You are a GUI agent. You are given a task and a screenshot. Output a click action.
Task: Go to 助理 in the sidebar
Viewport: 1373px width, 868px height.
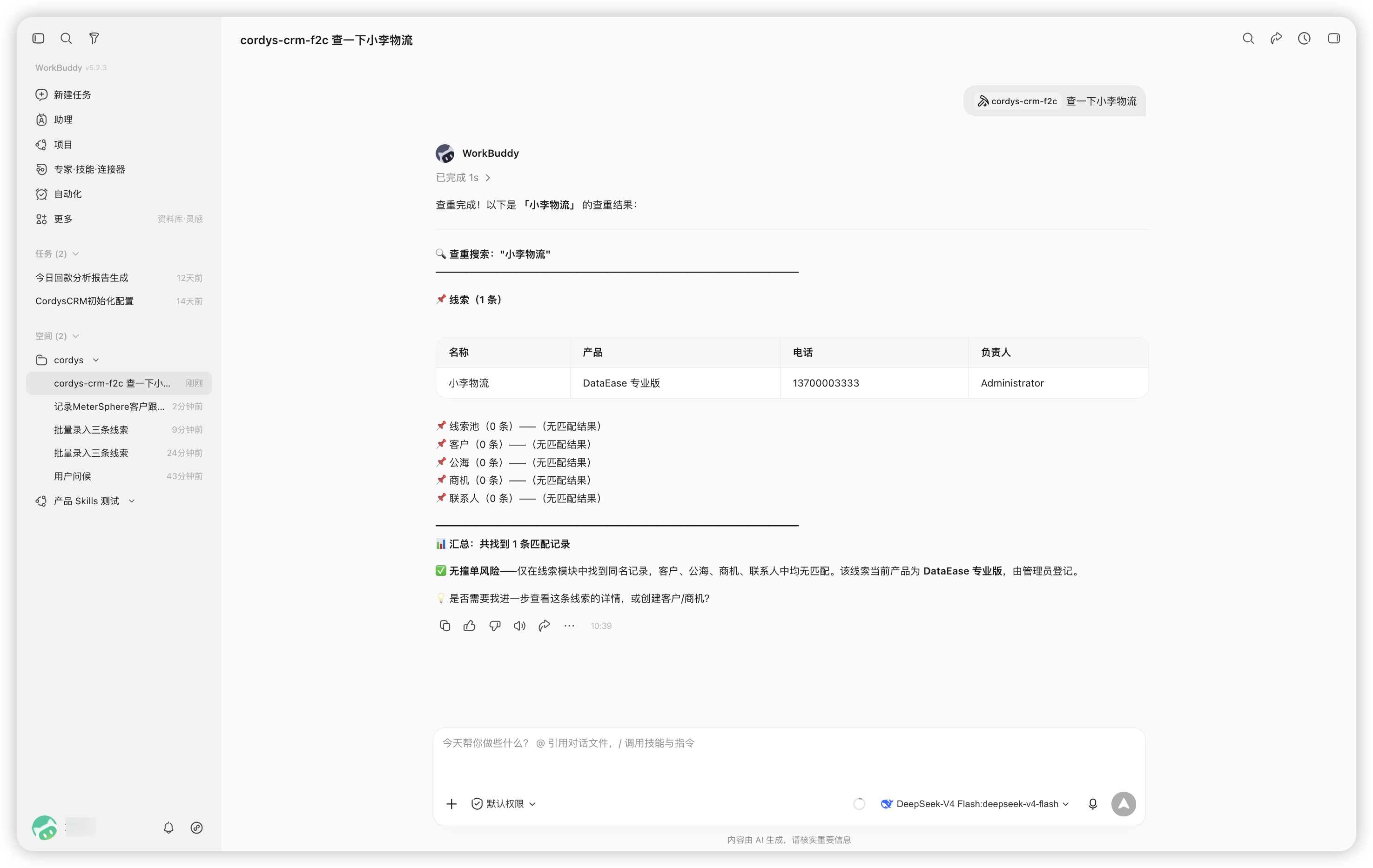(120, 120)
